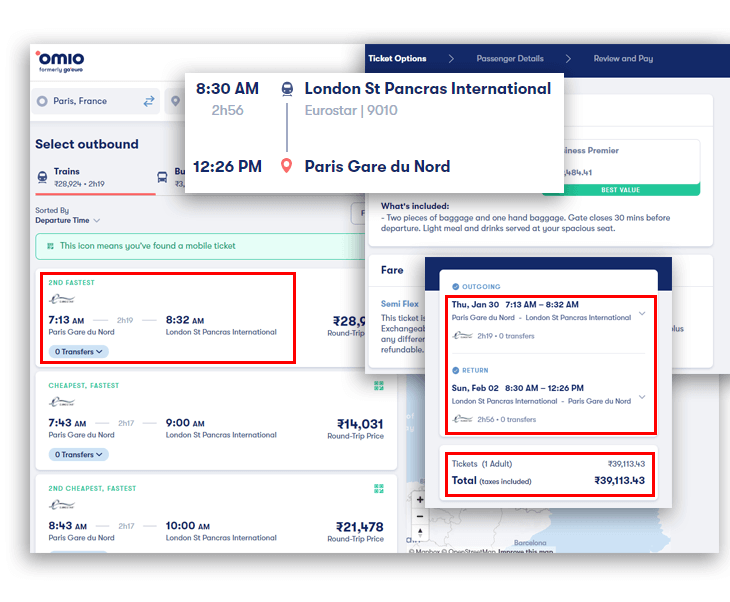Select the ₹14,031 round-trip price
This screenshot has height=602, width=730.
point(360,424)
